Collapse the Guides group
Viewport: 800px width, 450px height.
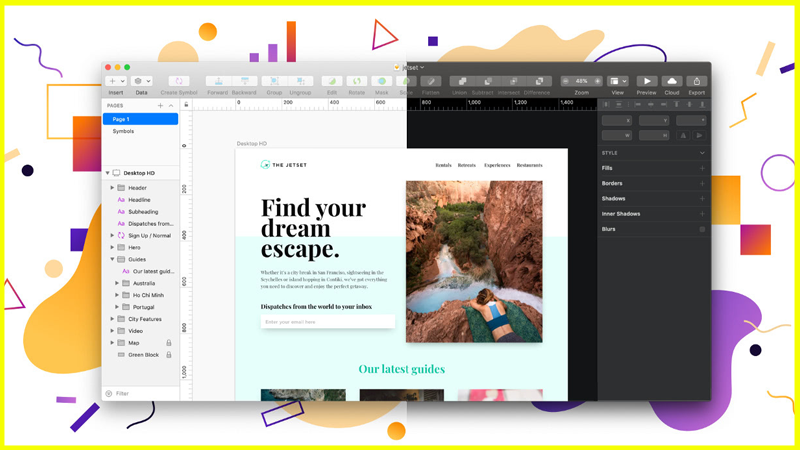pyautogui.click(x=112, y=259)
